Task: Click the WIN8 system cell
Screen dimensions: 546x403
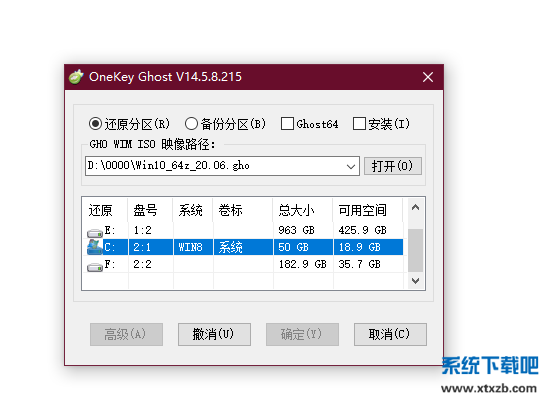Action: pos(190,247)
